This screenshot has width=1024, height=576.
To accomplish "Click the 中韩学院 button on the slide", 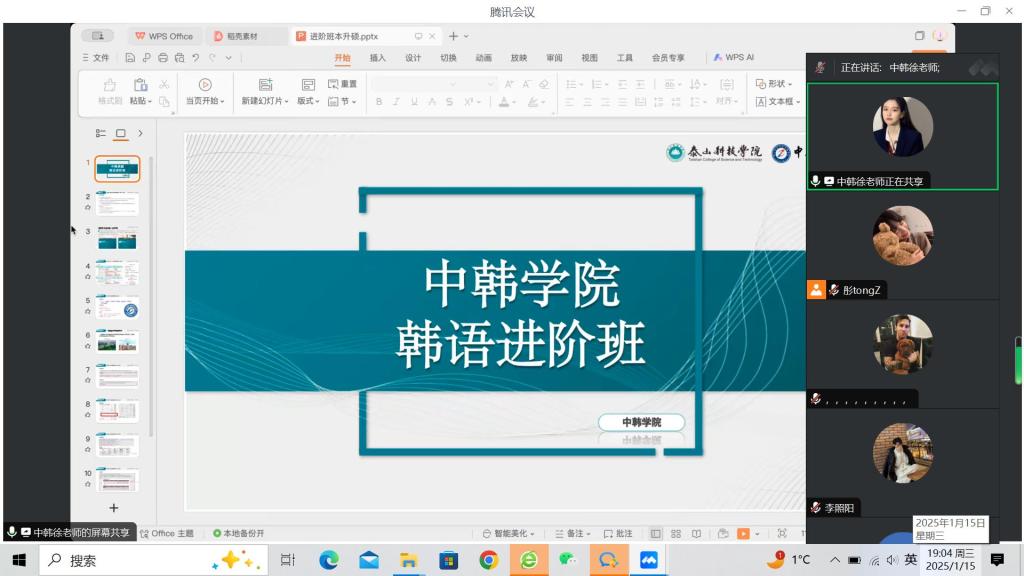I will [641, 423].
